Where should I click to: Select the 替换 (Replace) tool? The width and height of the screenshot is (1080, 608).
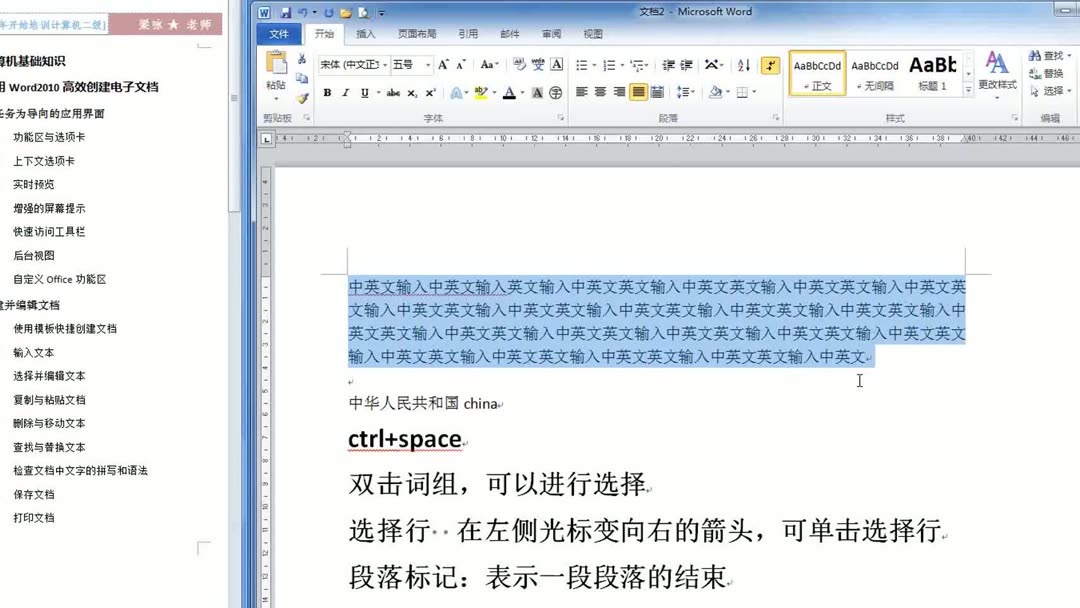(1053, 74)
